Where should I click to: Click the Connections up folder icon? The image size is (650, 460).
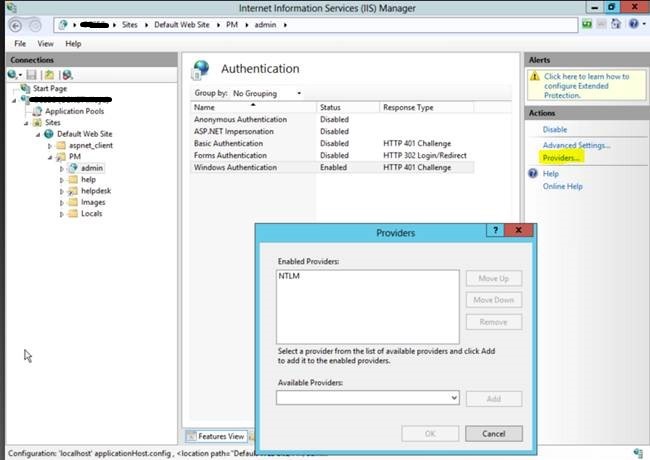(49, 75)
